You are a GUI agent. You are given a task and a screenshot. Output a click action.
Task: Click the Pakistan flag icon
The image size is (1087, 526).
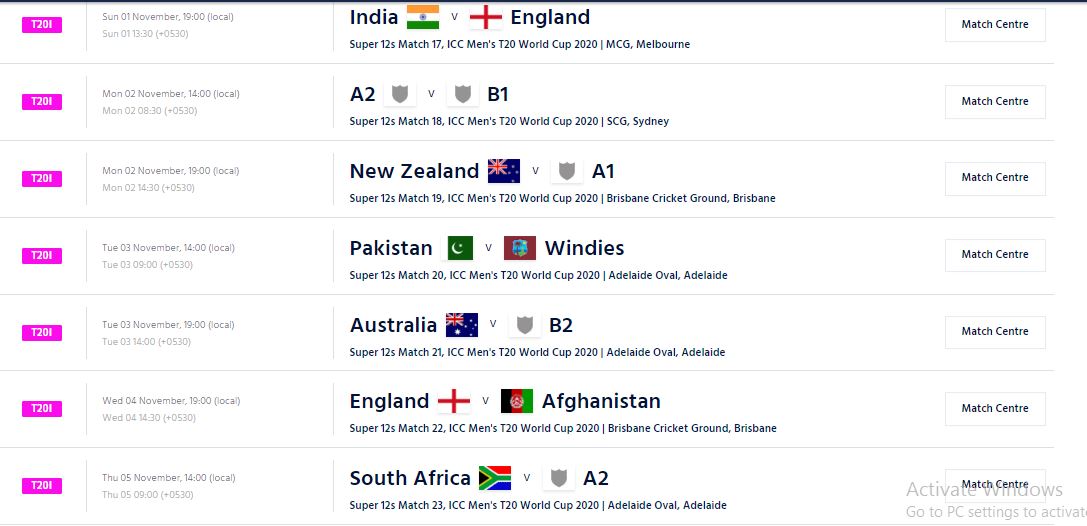point(456,248)
